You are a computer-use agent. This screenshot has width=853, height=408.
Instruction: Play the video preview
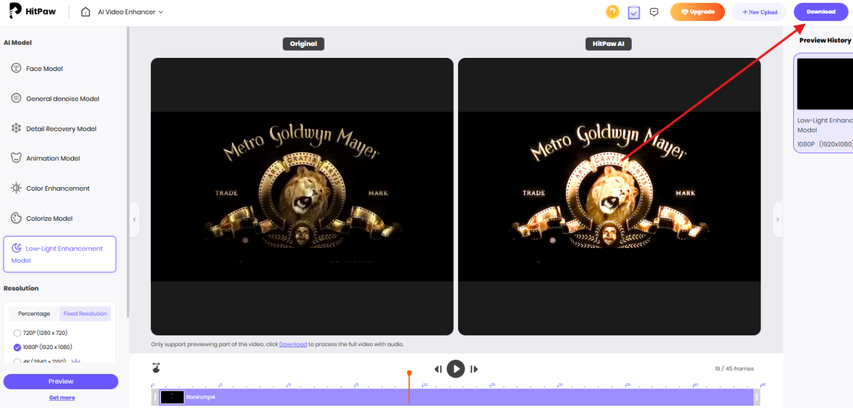[x=456, y=369]
